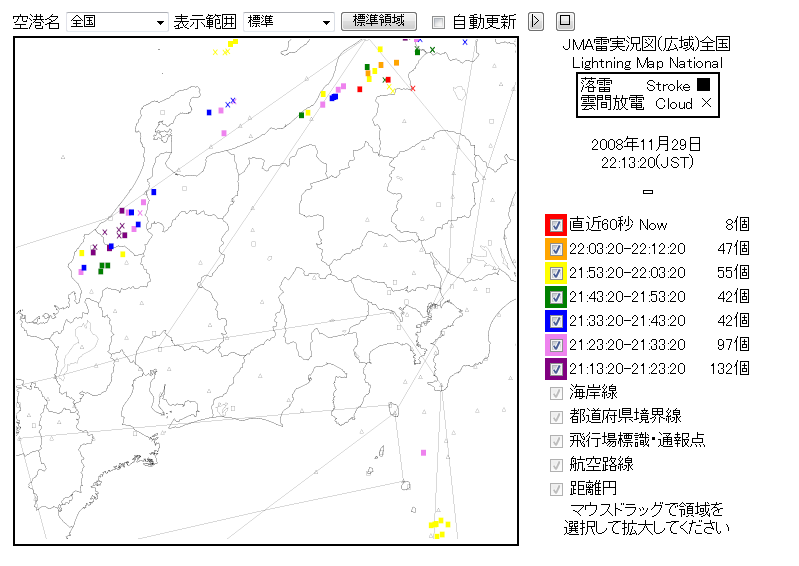Uncheck the 21:13:20-21:23:20 purple layer
The height and width of the screenshot is (566, 799).
(556, 369)
